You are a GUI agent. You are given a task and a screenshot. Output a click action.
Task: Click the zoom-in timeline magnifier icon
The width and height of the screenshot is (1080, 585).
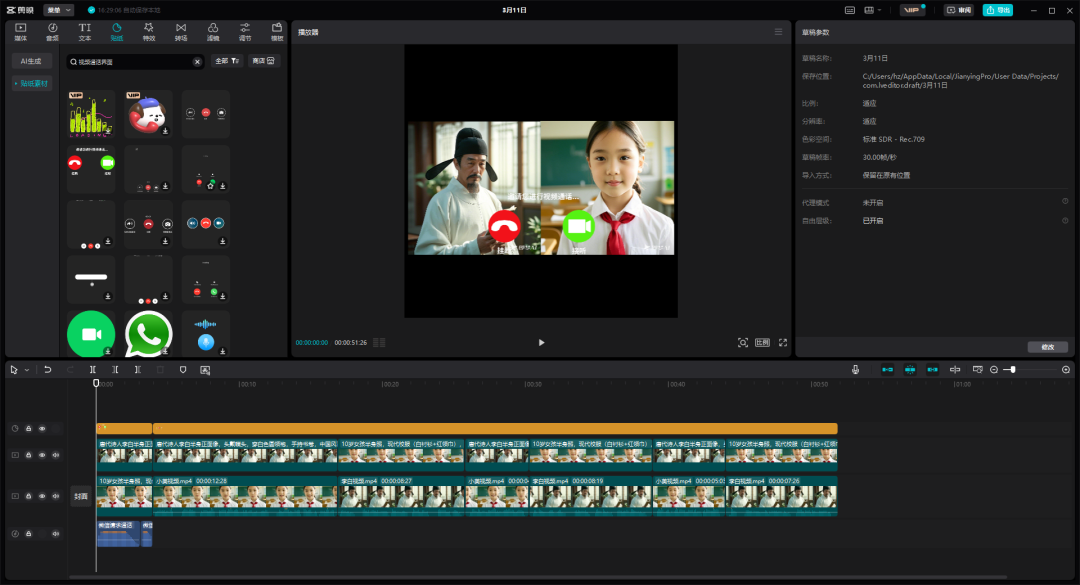pyautogui.click(x=1066, y=369)
